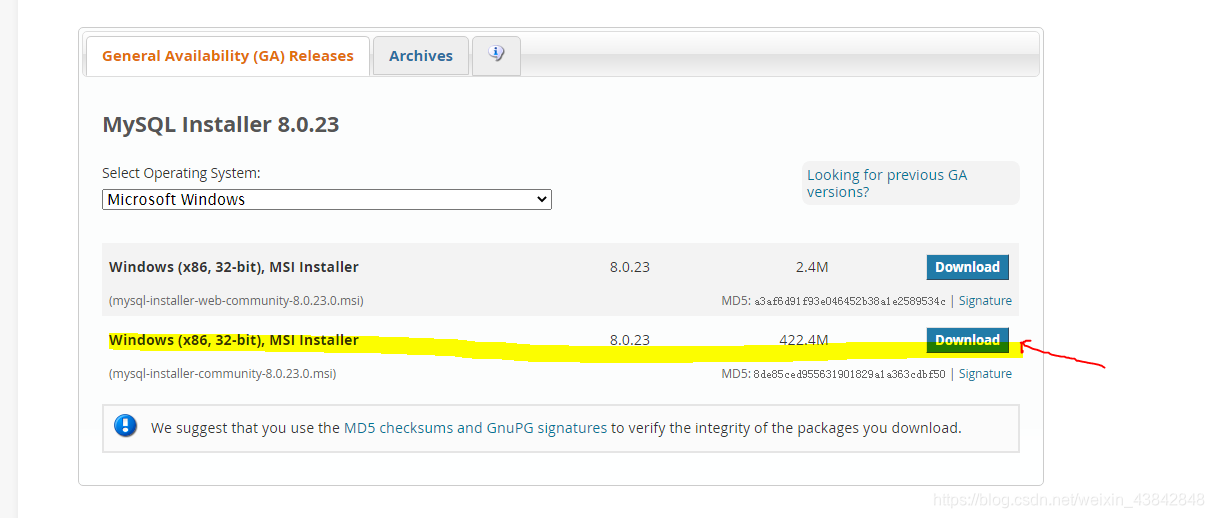
Task: Open Signature link for mysql-installer-community-8.0.23.0.msi
Action: (985, 374)
